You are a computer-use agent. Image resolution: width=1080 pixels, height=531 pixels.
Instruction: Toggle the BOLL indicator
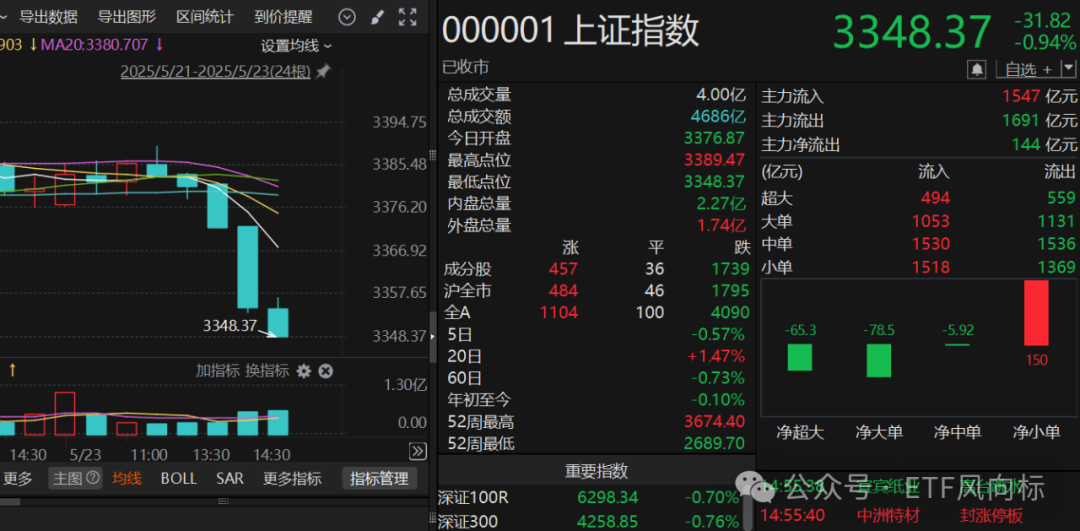coord(179,479)
